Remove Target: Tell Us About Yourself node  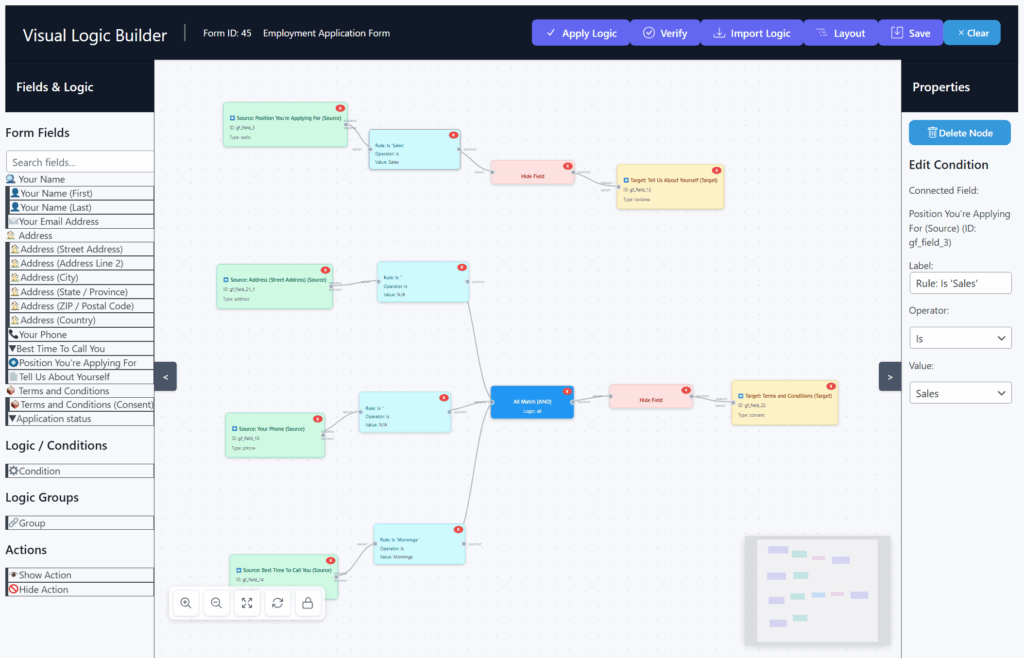[716, 170]
